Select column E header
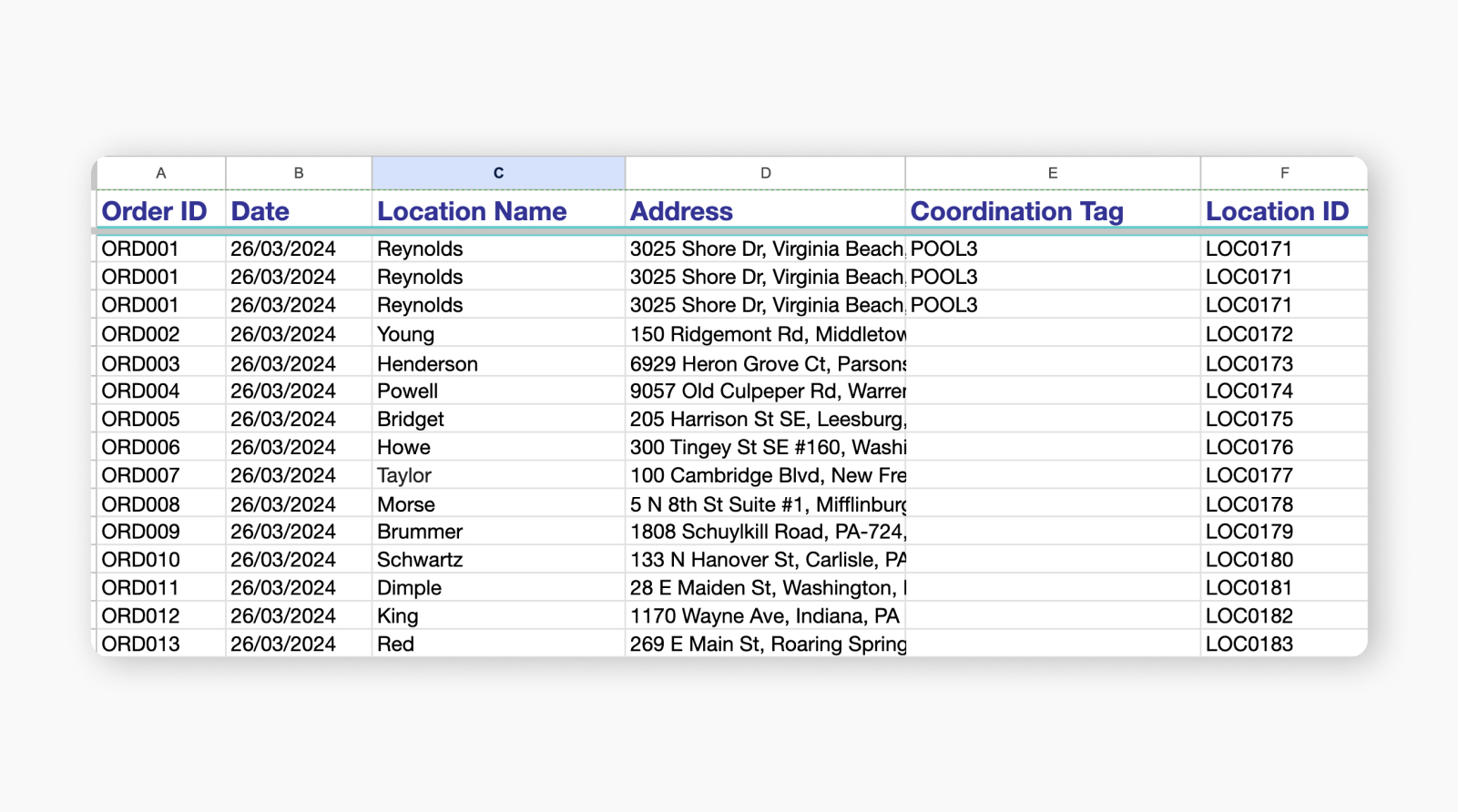Screen dimensions: 1458x812 [1052, 173]
